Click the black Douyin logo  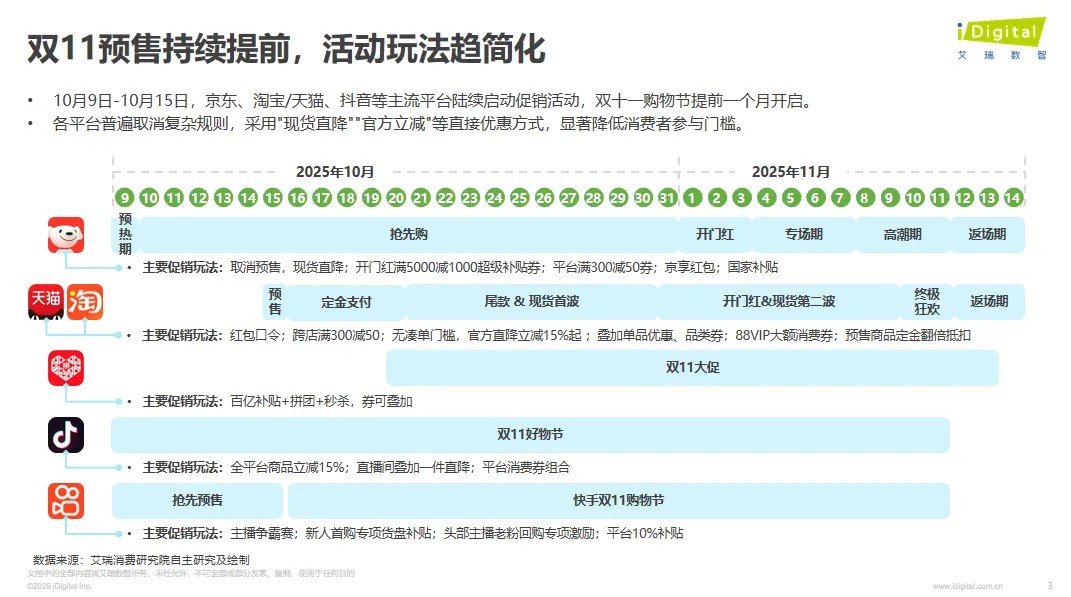pos(66,435)
